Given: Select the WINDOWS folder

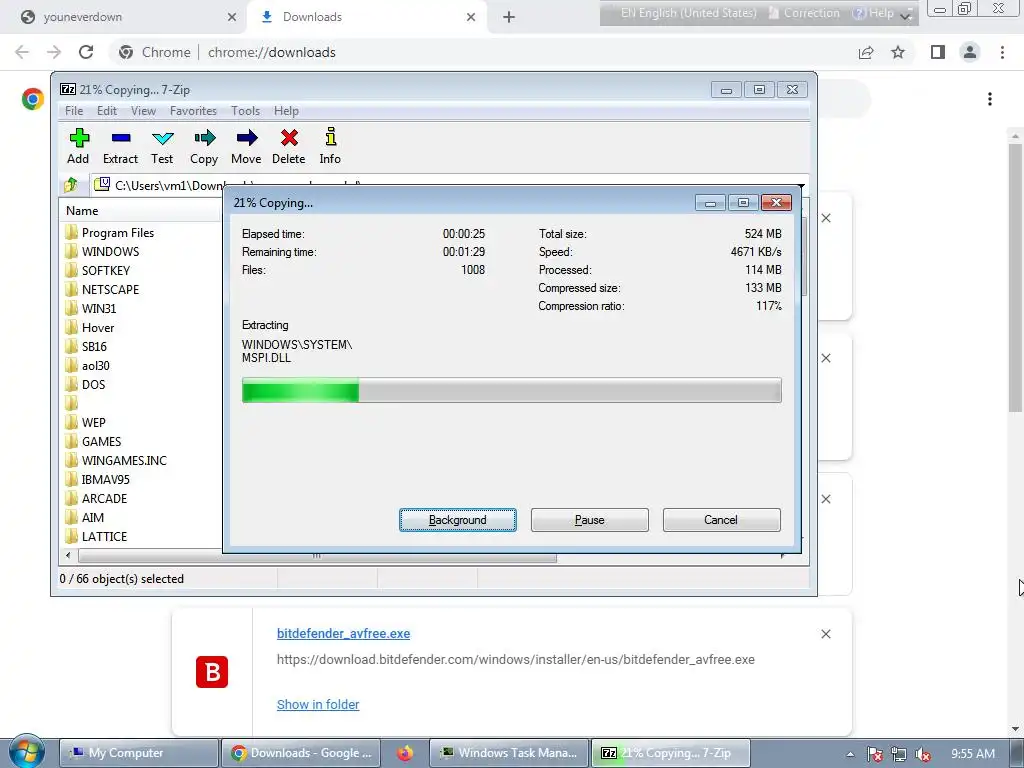Looking at the screenshot, I should (x=103, y=251).
